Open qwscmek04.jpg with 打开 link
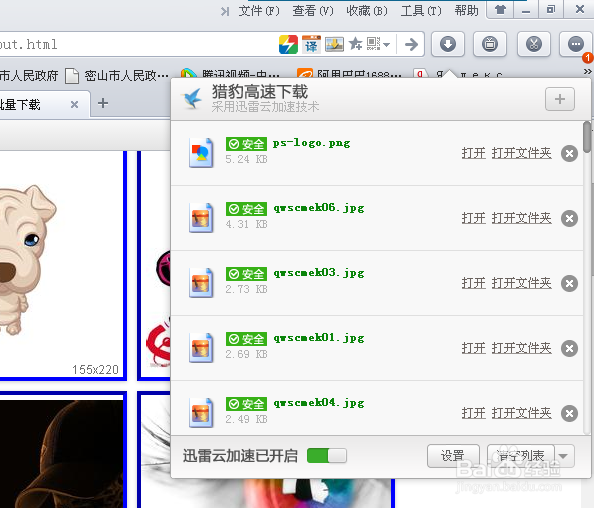The width and height of the screenshot is (594, 508). [474, 413]
